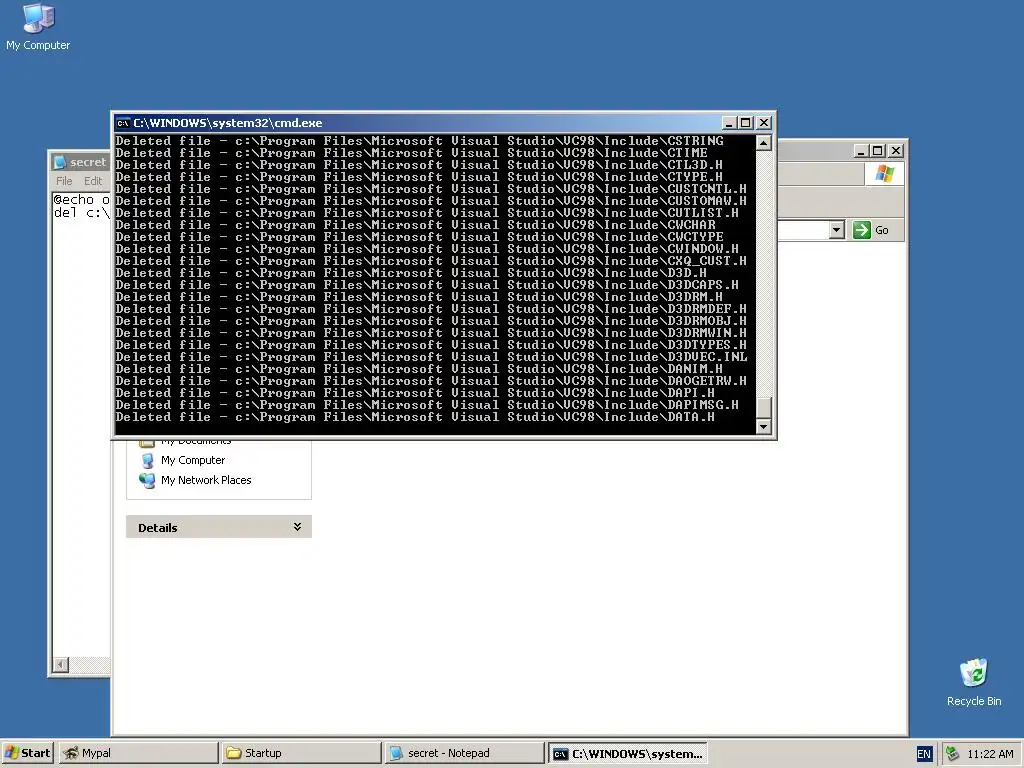Click My Computer link in sidebar
The width and height of the screenshot is (1024, 768).
(x=193, y=460)
